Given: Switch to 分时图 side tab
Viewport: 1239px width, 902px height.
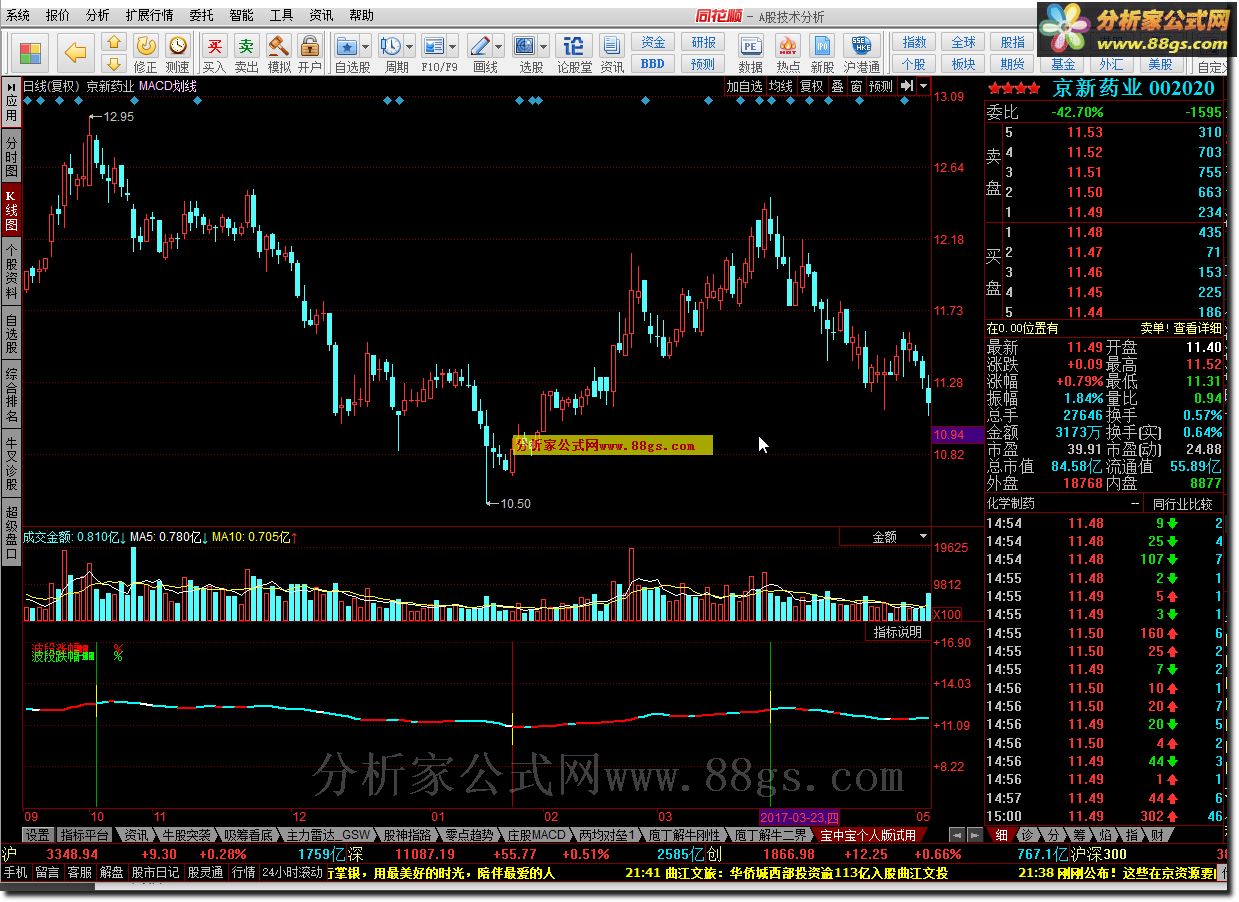Looking at the screenshot, I should tap(11, 157).
